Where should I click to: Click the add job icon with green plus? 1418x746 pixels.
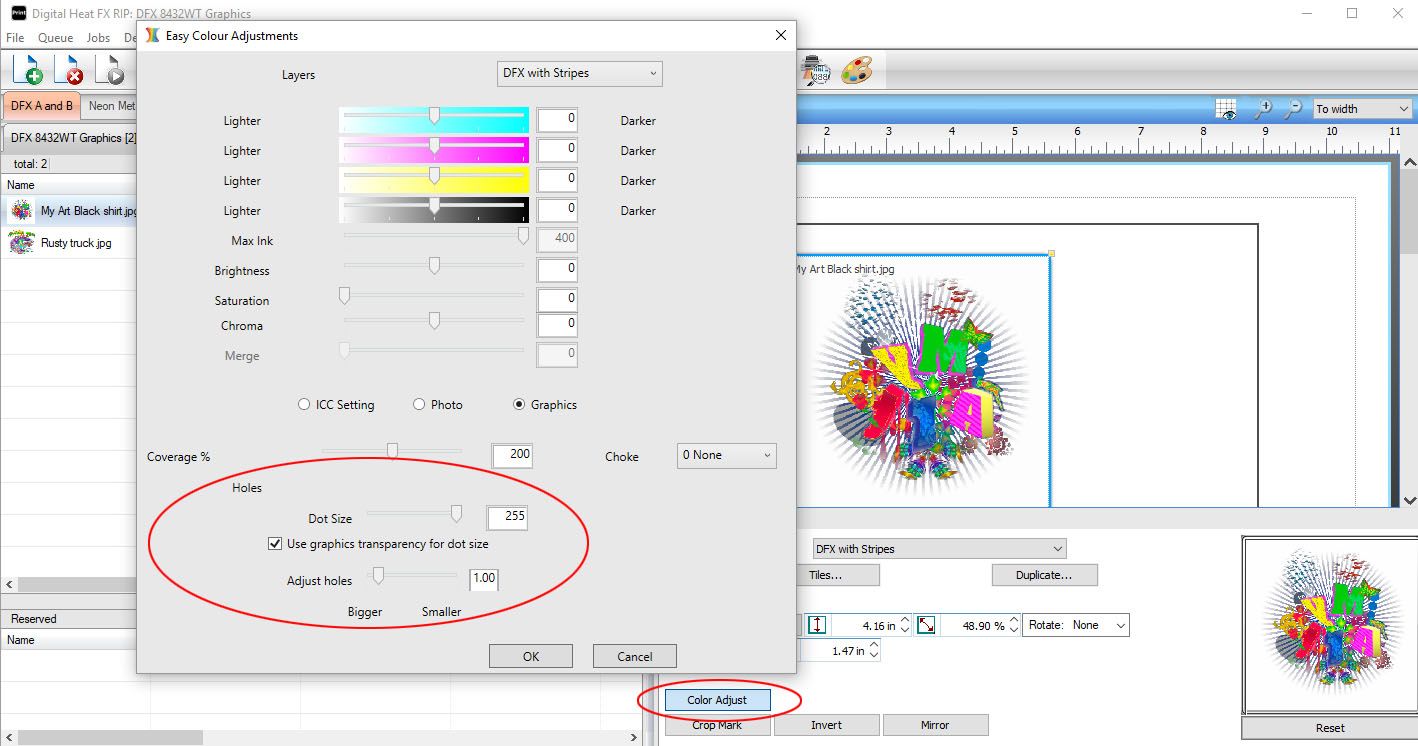[28, 70]
